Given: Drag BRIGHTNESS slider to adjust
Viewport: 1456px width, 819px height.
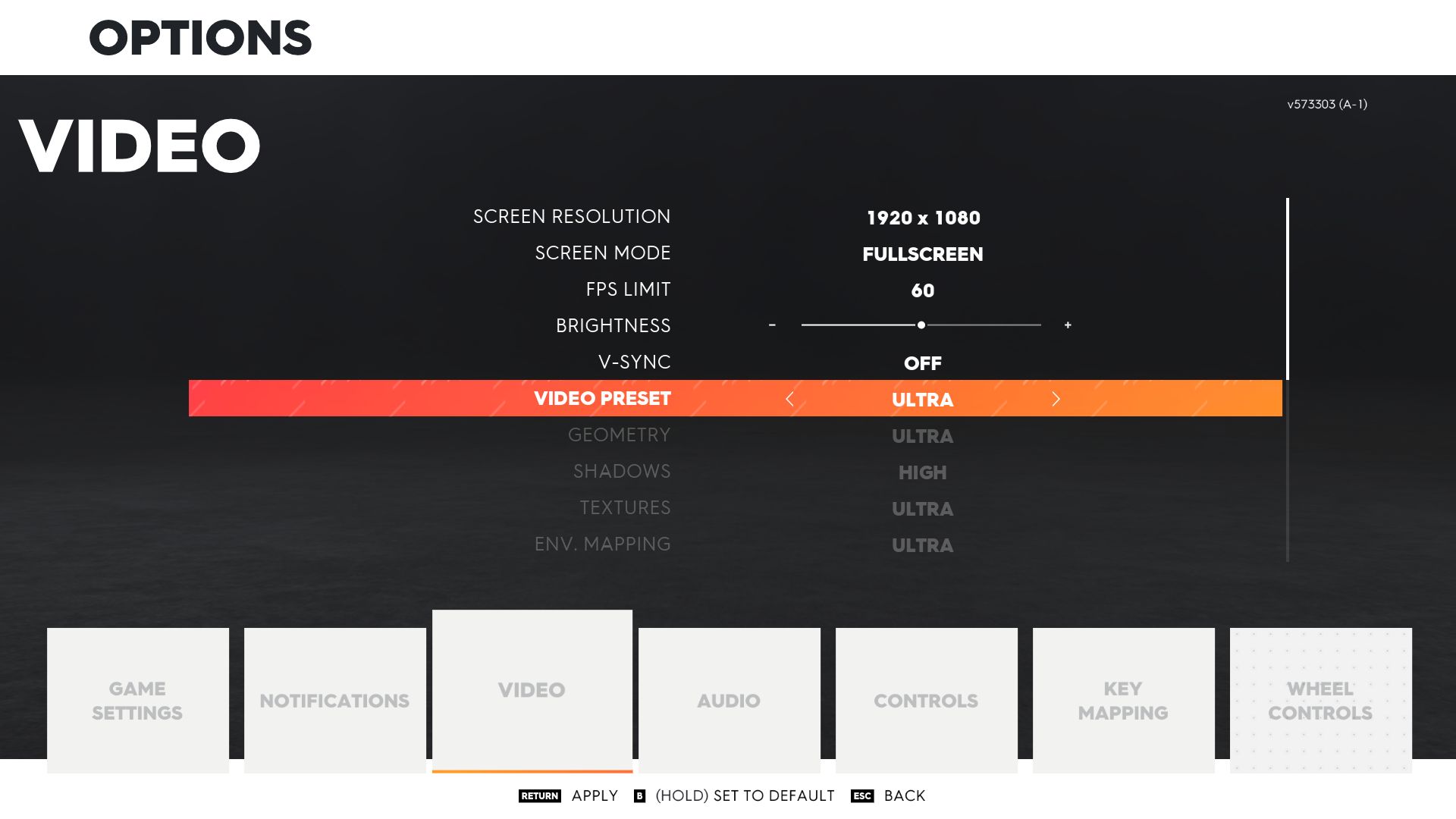Looking at the screenshot, I should click(x=921, y=325).
